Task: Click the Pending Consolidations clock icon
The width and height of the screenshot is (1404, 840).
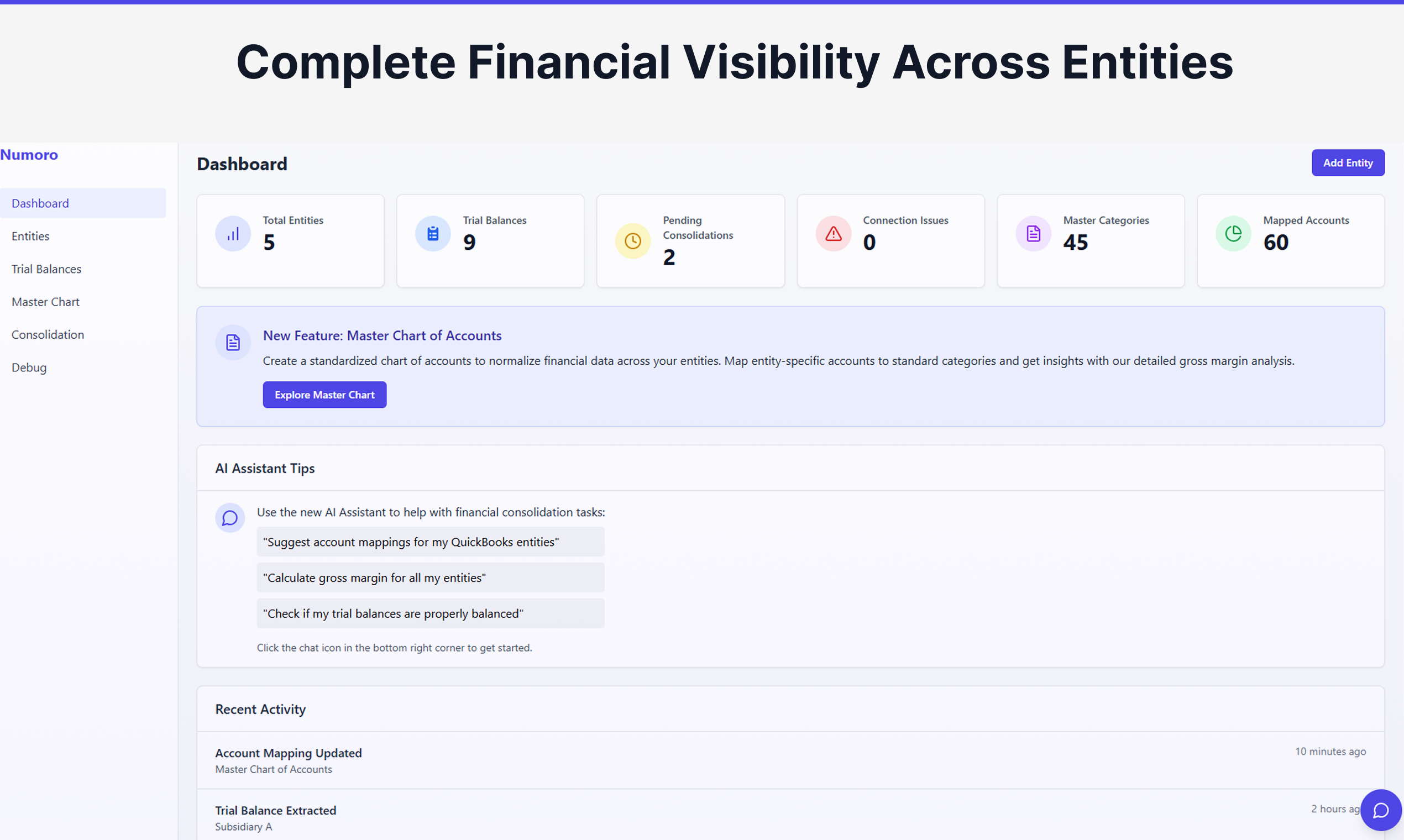Action: pyautogui.click(x=633, y=240)
